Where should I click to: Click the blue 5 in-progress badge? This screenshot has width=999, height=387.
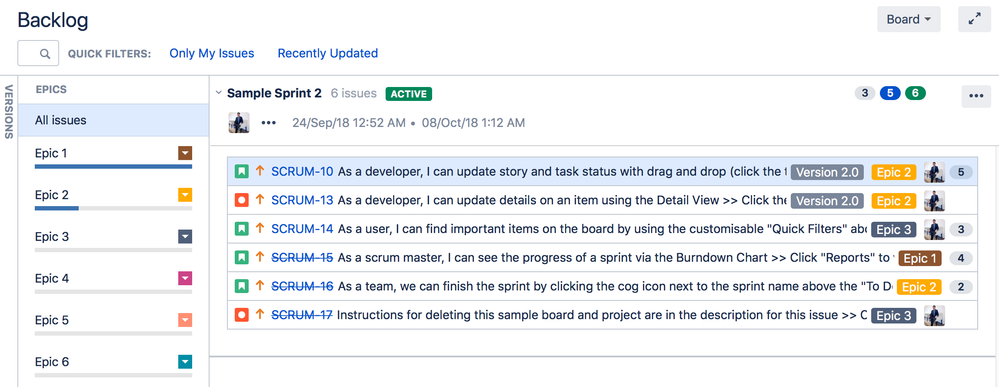click(889, 94)
